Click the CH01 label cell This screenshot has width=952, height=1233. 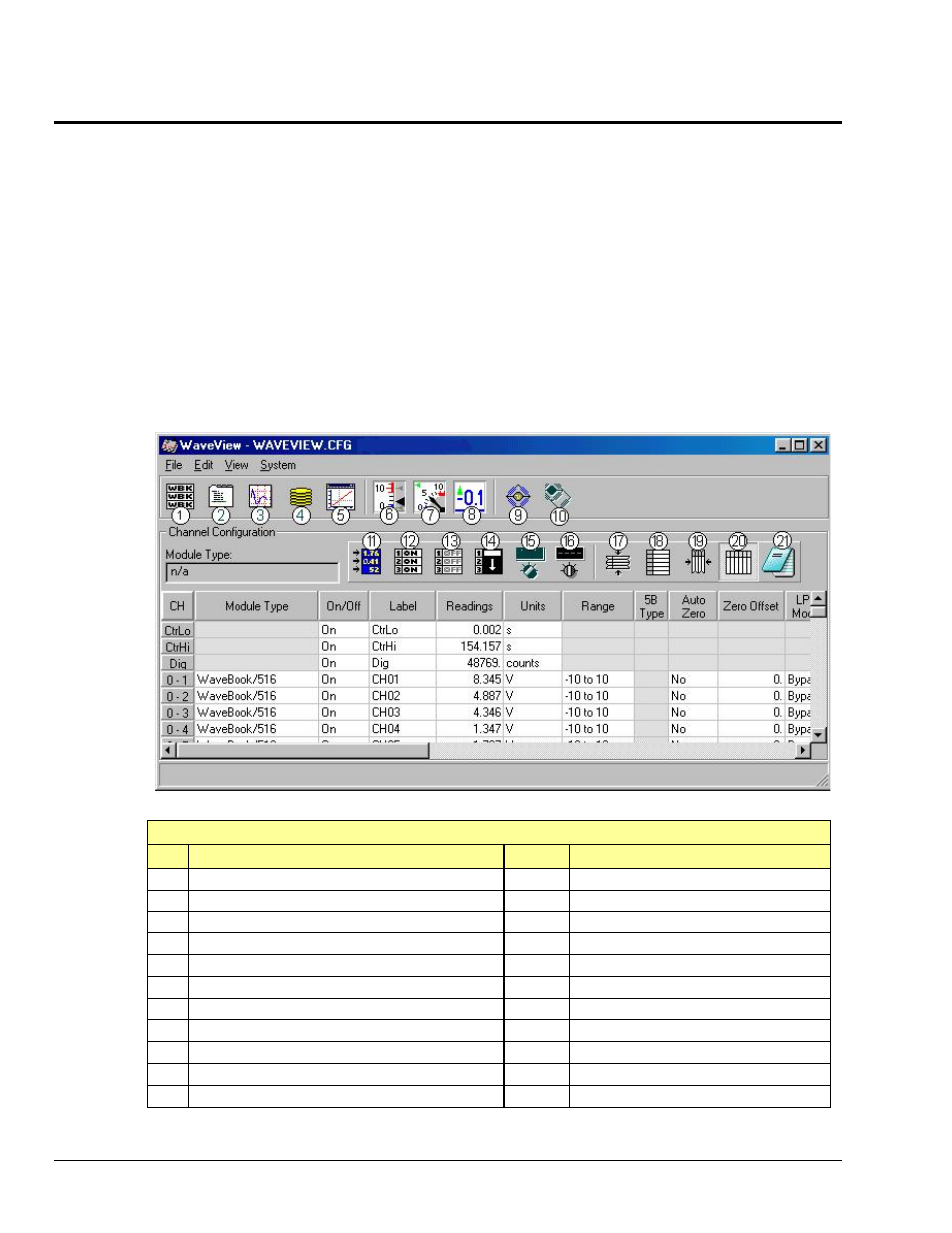click(x=403, y=680)
